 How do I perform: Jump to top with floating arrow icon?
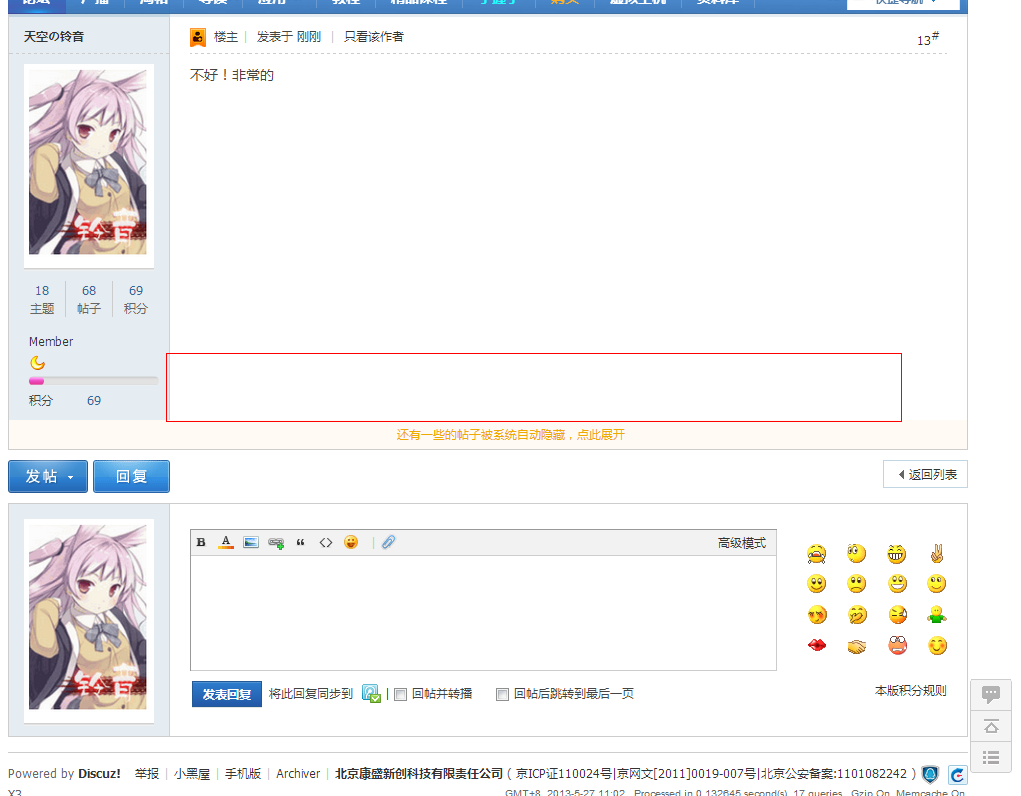[x=991, y=726]
